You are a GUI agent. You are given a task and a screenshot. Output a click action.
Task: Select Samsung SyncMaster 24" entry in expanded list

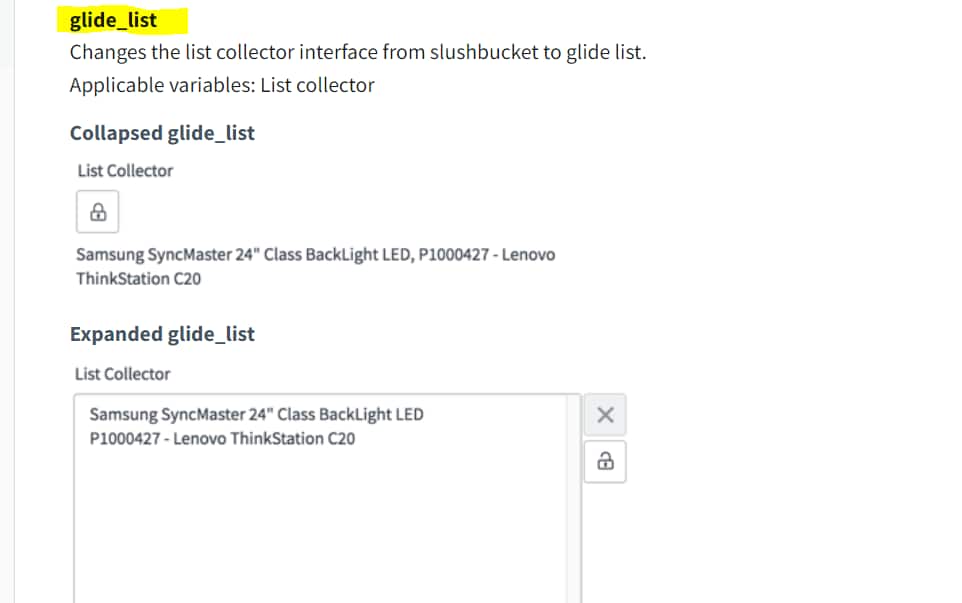[256, 415]
